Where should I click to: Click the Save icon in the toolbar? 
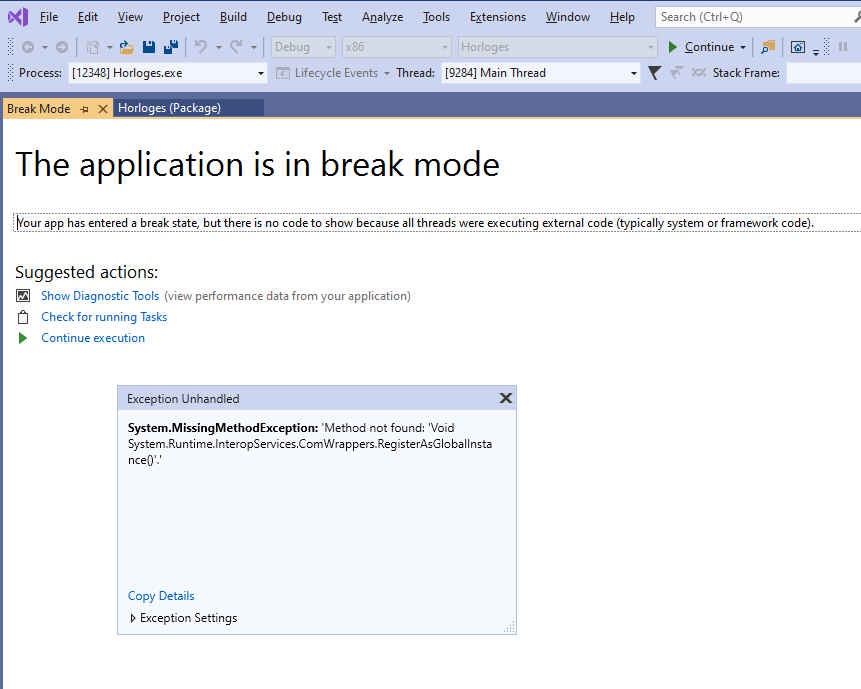click(x=148, y=47)
